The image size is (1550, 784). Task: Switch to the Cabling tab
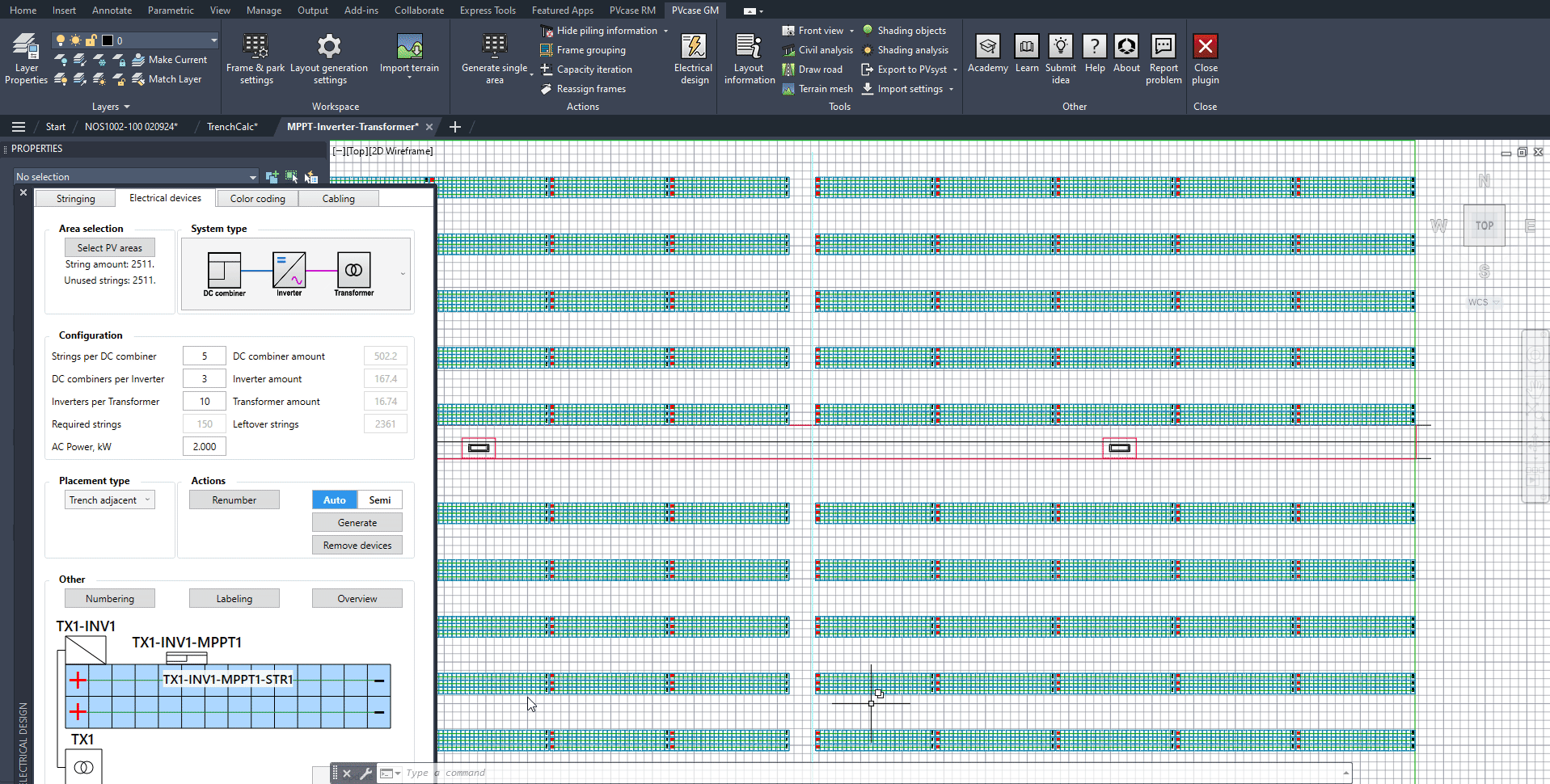[x=338, y=199]
